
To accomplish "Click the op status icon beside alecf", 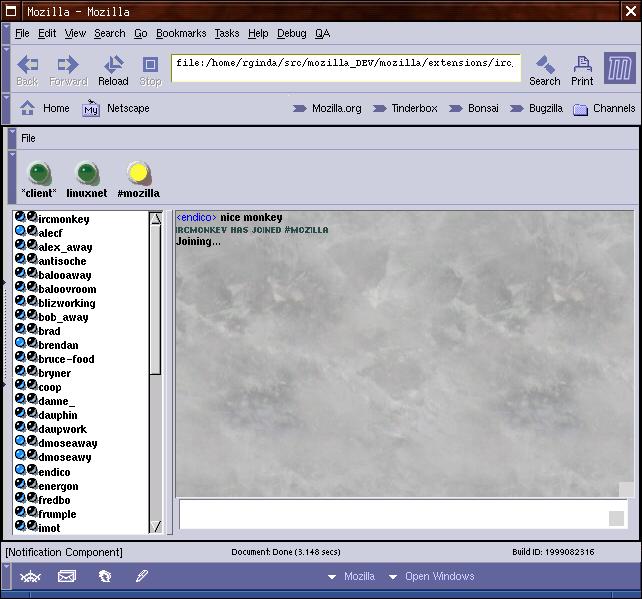I will [x=20, y=231].
